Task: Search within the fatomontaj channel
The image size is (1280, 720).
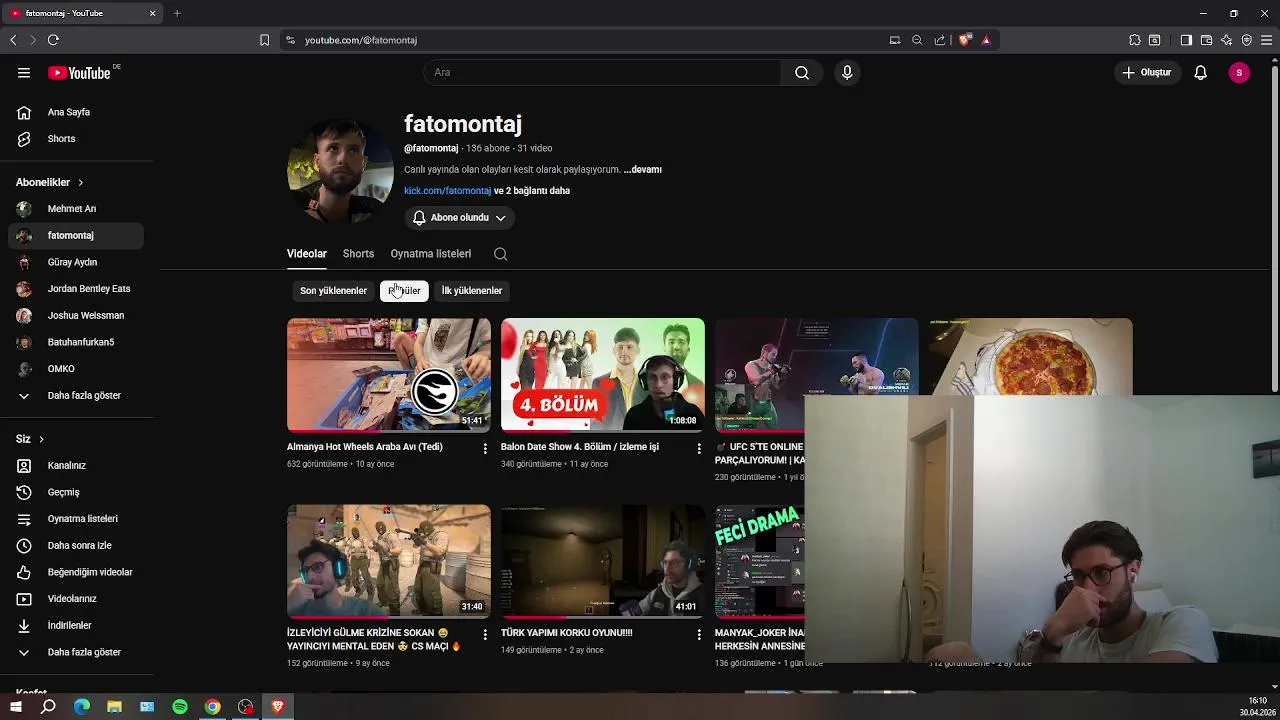Action: click(501, 254)
